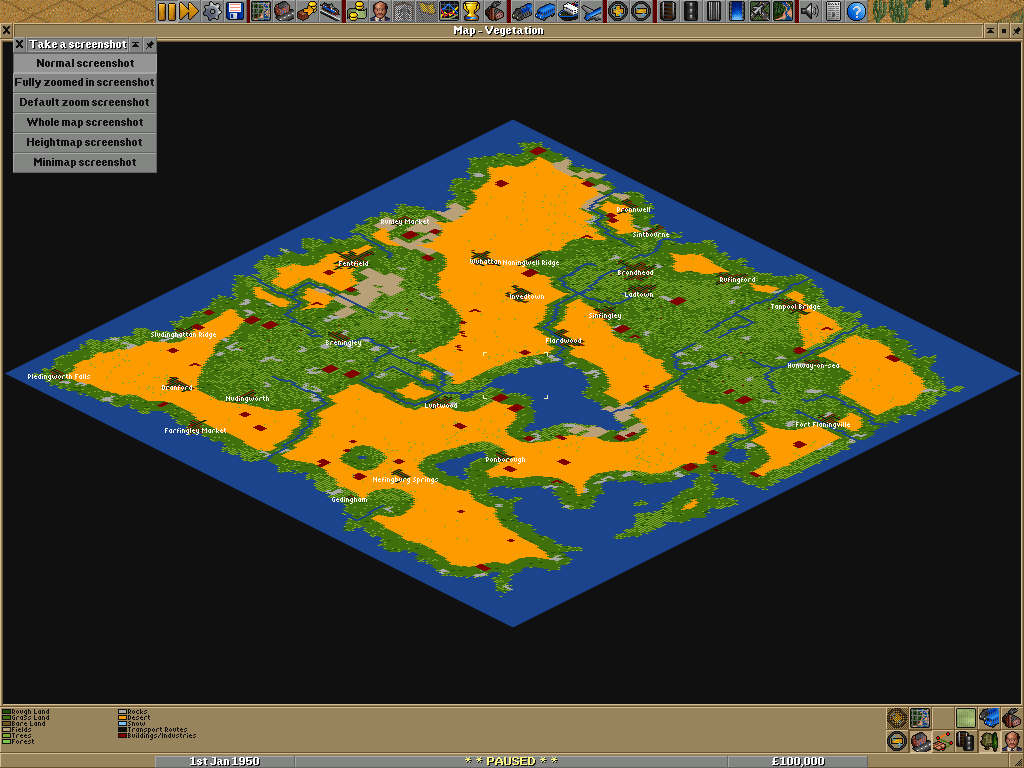Open the station list icon
Image resolution: width=1024 pixels, height=768 pixels.
point(330,11)
